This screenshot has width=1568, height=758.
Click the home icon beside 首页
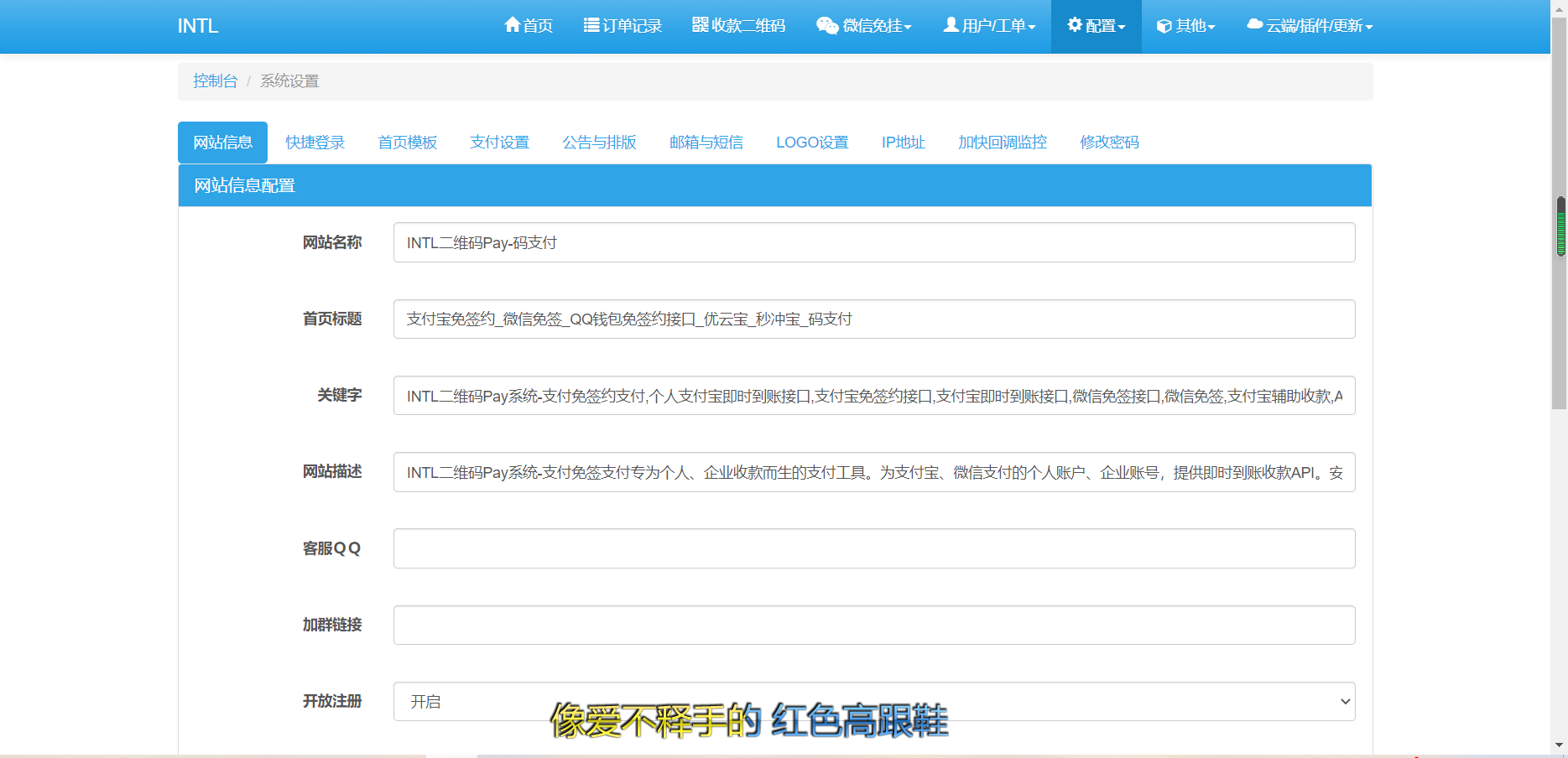coord(512,25)
